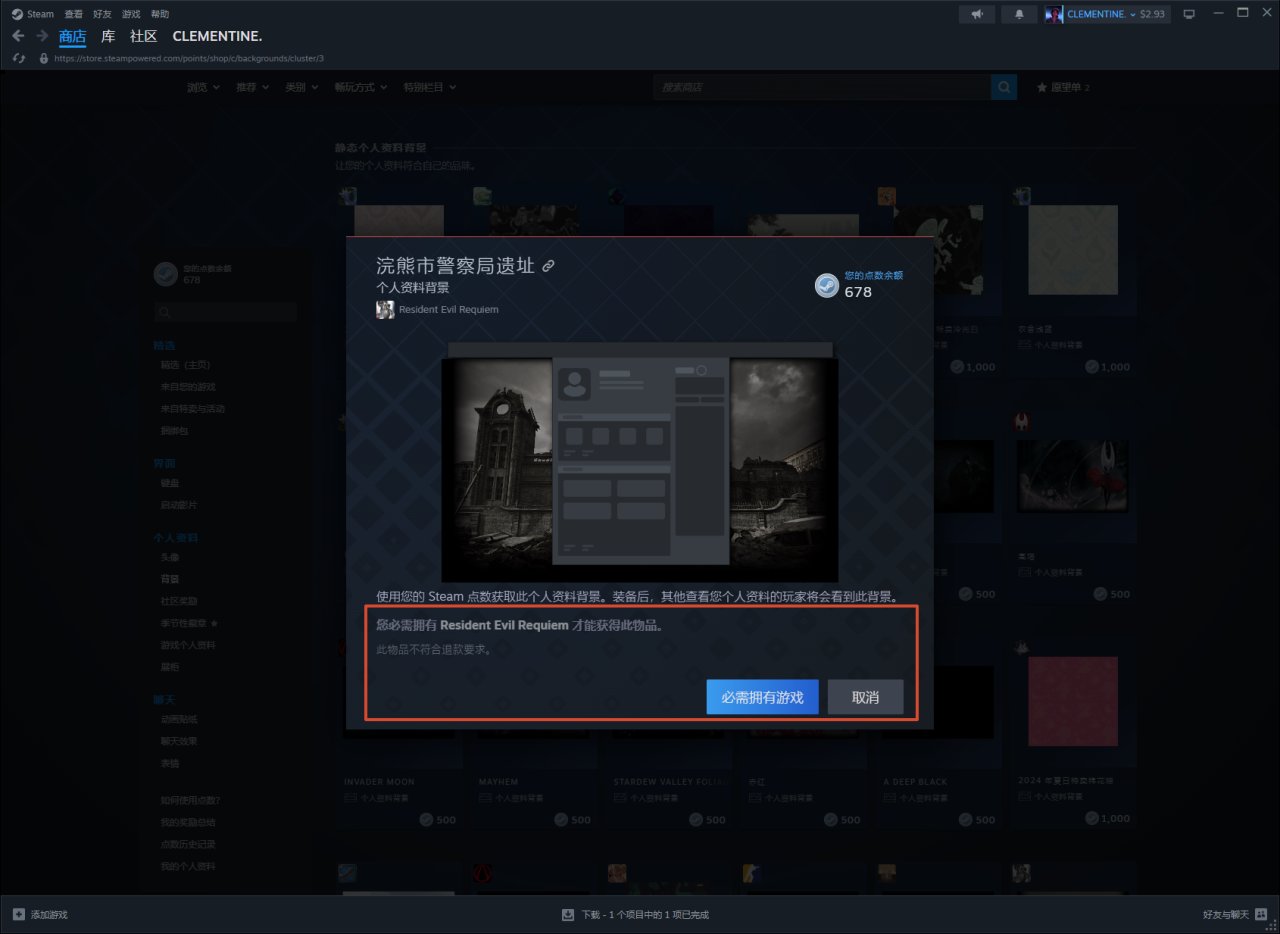The width and height of the screenshot is (1280, 934).
Task: Copy link icon beside 浣熊市警察局遗址 title
Action: 548,266
